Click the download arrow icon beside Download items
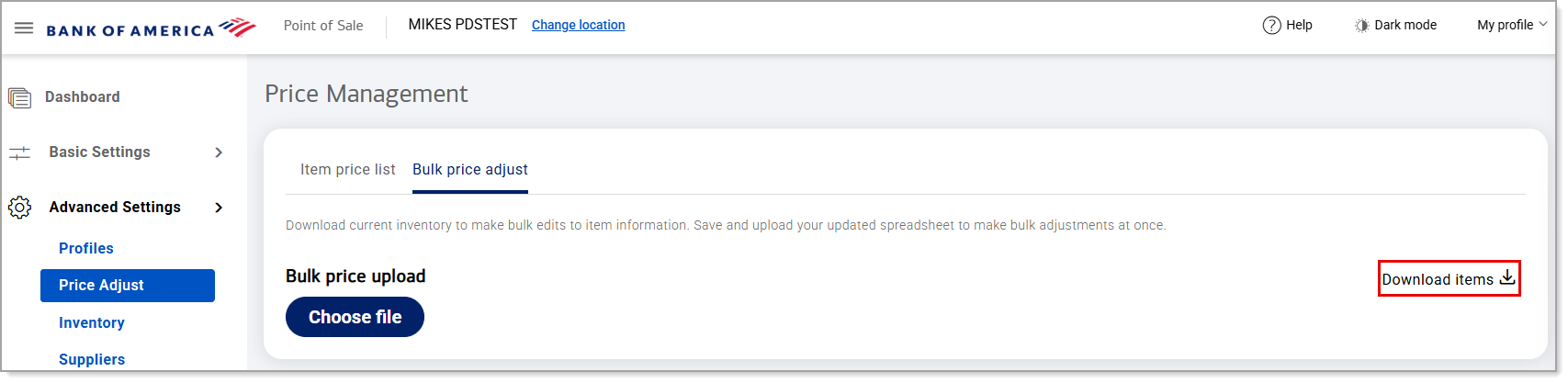Screen dimensions: 1568x383 [1507, 278]
